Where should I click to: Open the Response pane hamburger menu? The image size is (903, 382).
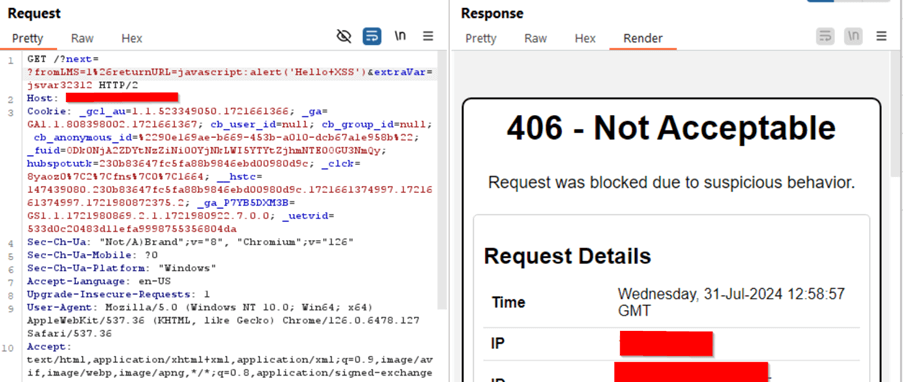pyautogui.click(x=881, y=36)
